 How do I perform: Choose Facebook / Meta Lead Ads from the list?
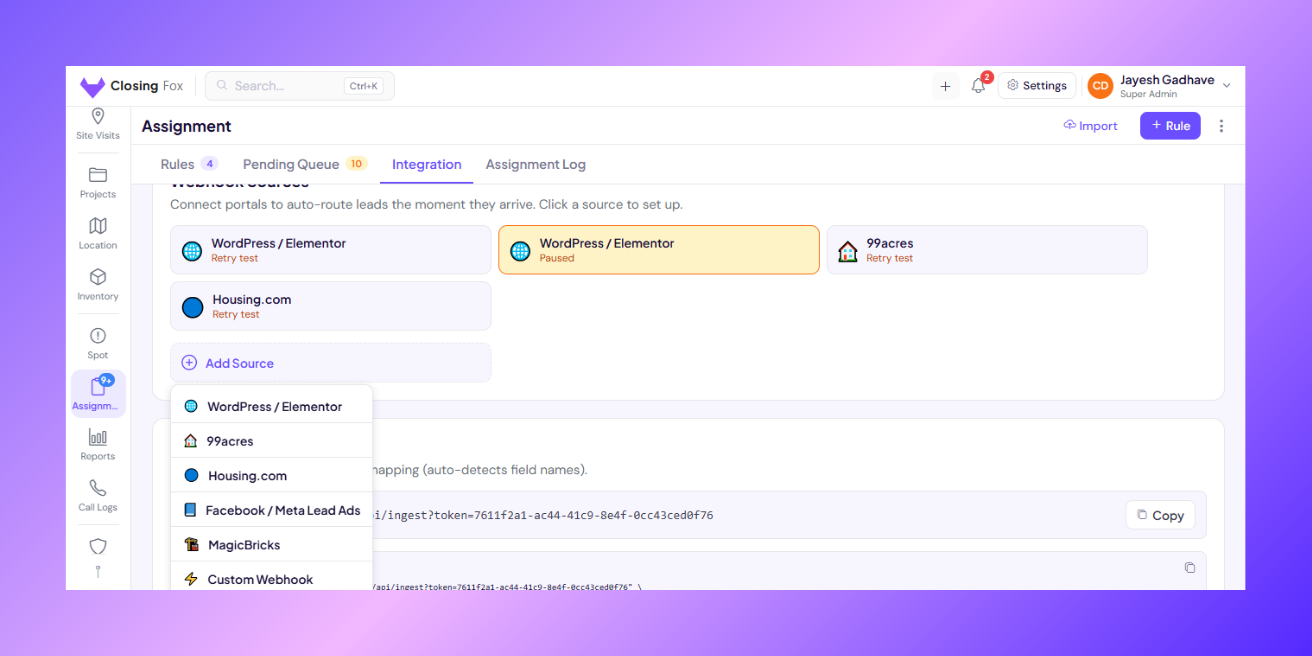pos(271,510)
